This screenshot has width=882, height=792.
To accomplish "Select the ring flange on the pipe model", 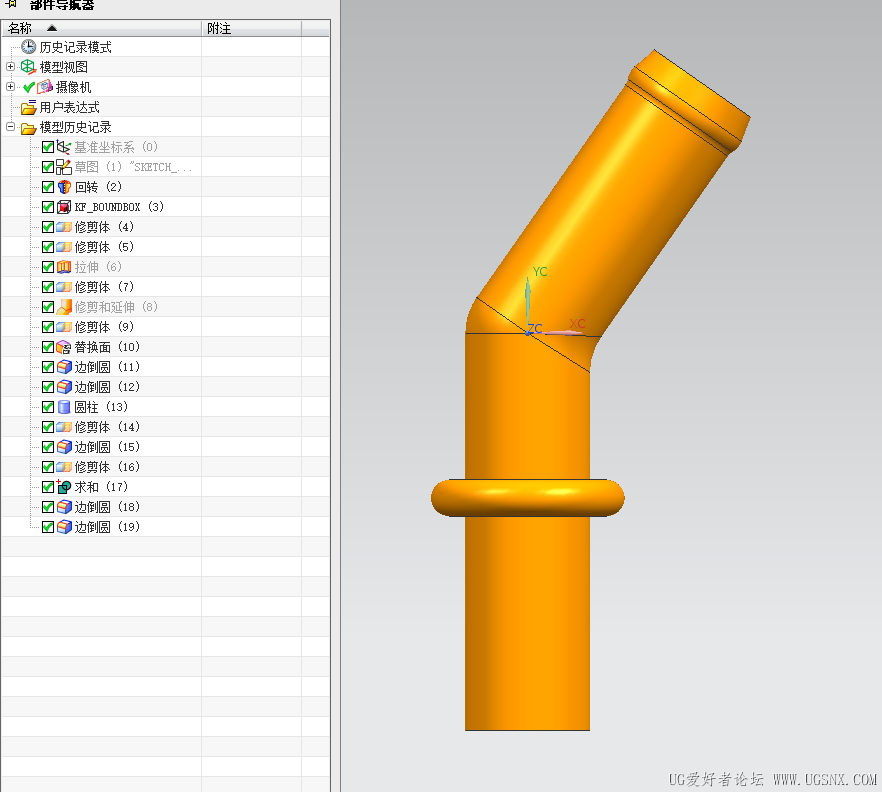I will click(528, 498).
